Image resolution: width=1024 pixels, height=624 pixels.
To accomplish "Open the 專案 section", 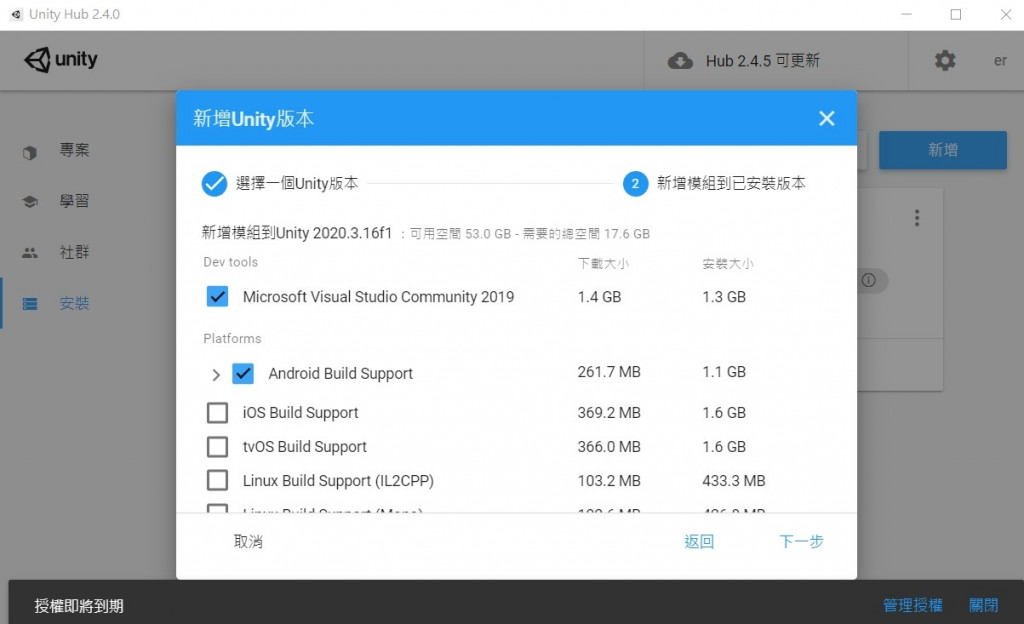I will coord(74,150).
